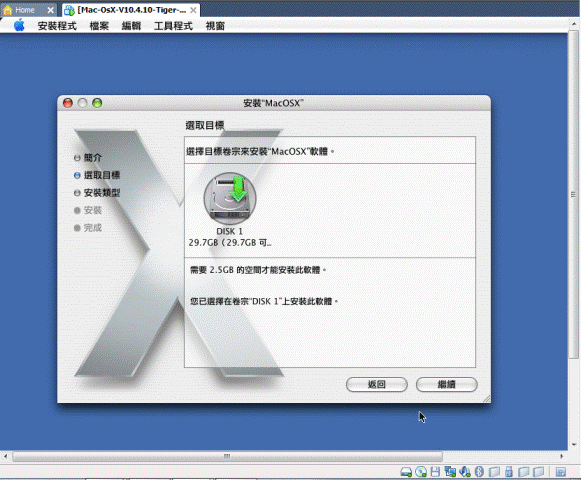Click the green zoom button of installer
Screen dimensions: 581x480
[97, 103]
